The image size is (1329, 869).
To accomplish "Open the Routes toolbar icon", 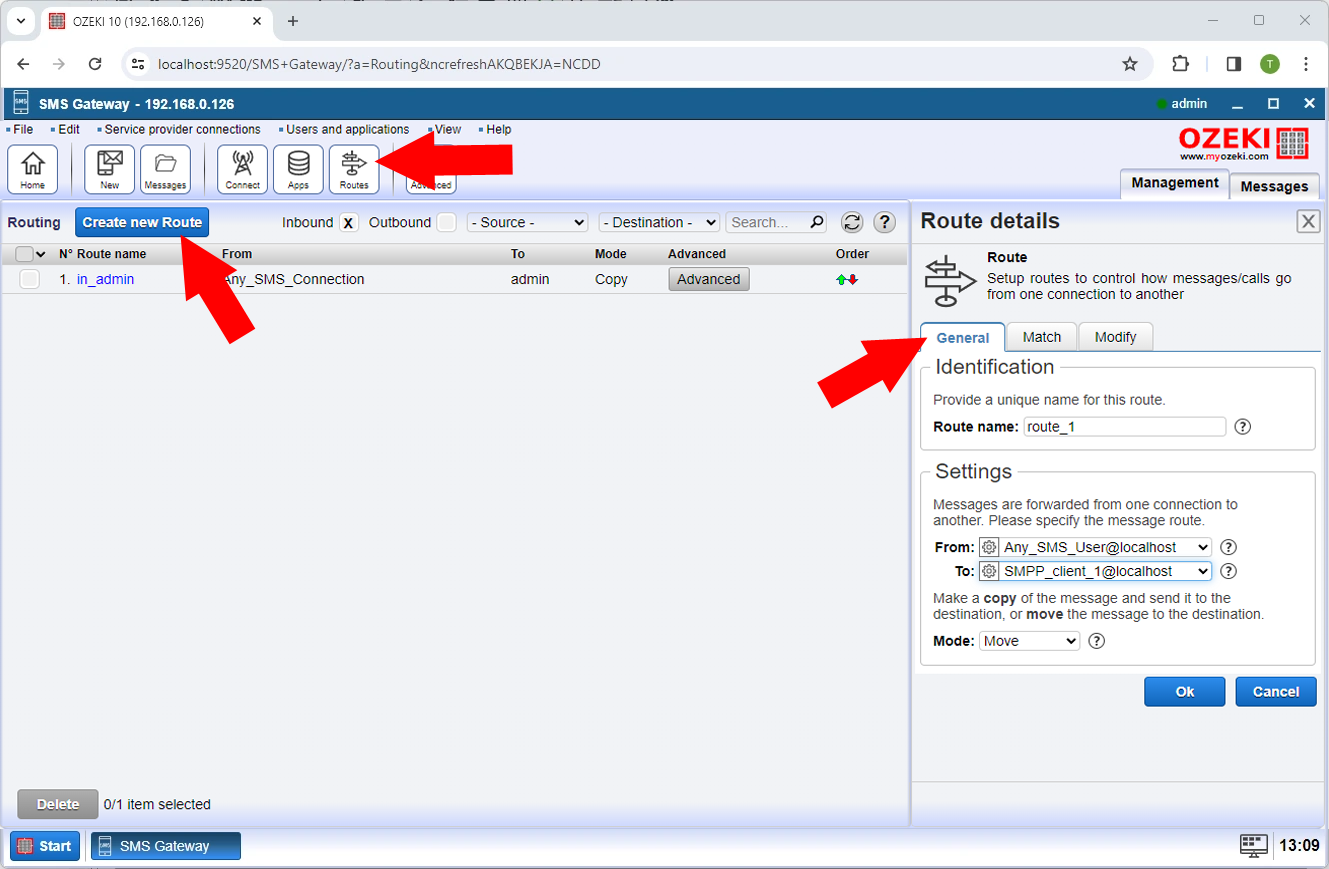I will [x=354, y=169].
